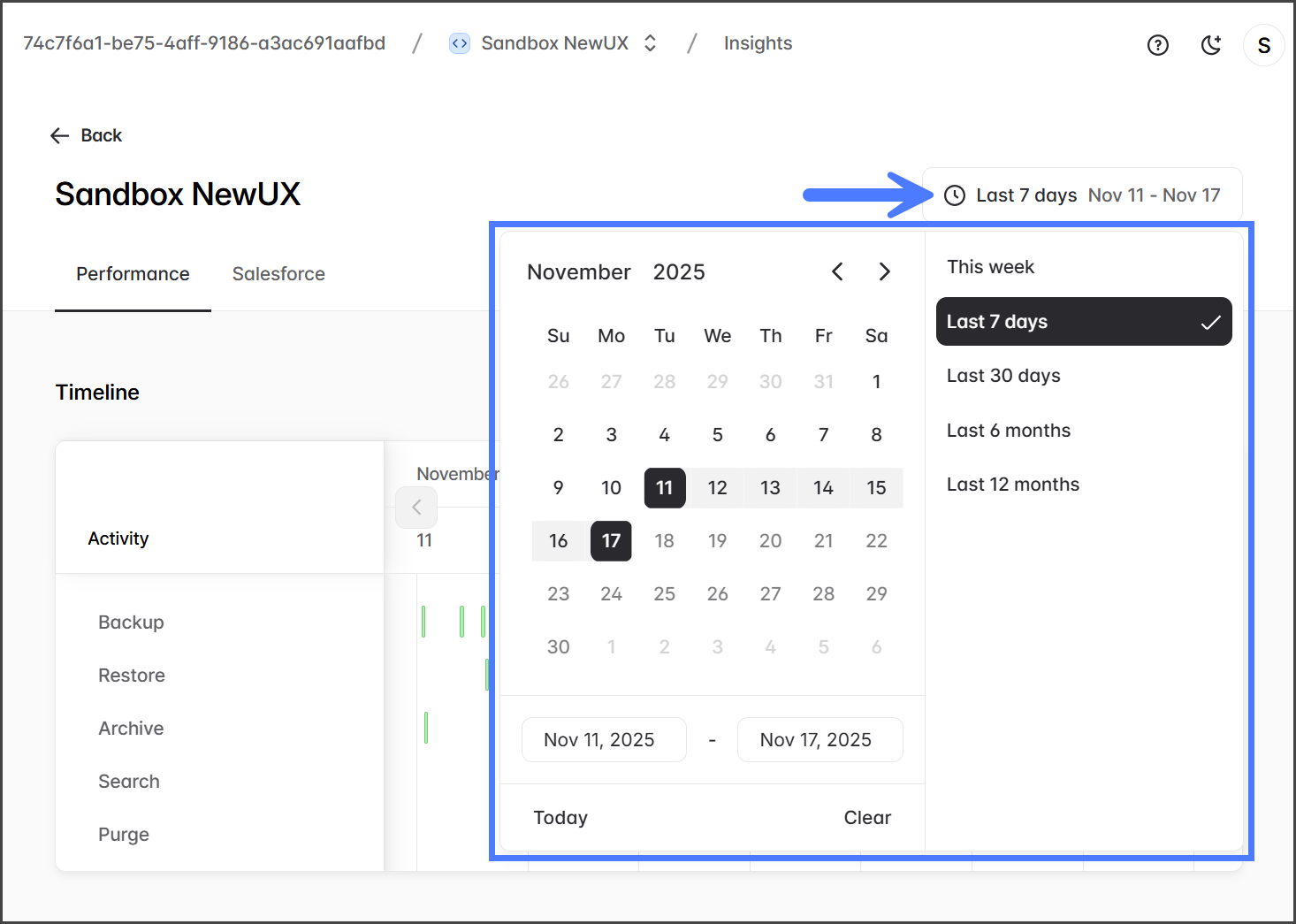The height and width of the screenshot is (924, 1296).
Task: Pick November 20 in the calendar
Action: click(x=770, y=541)
